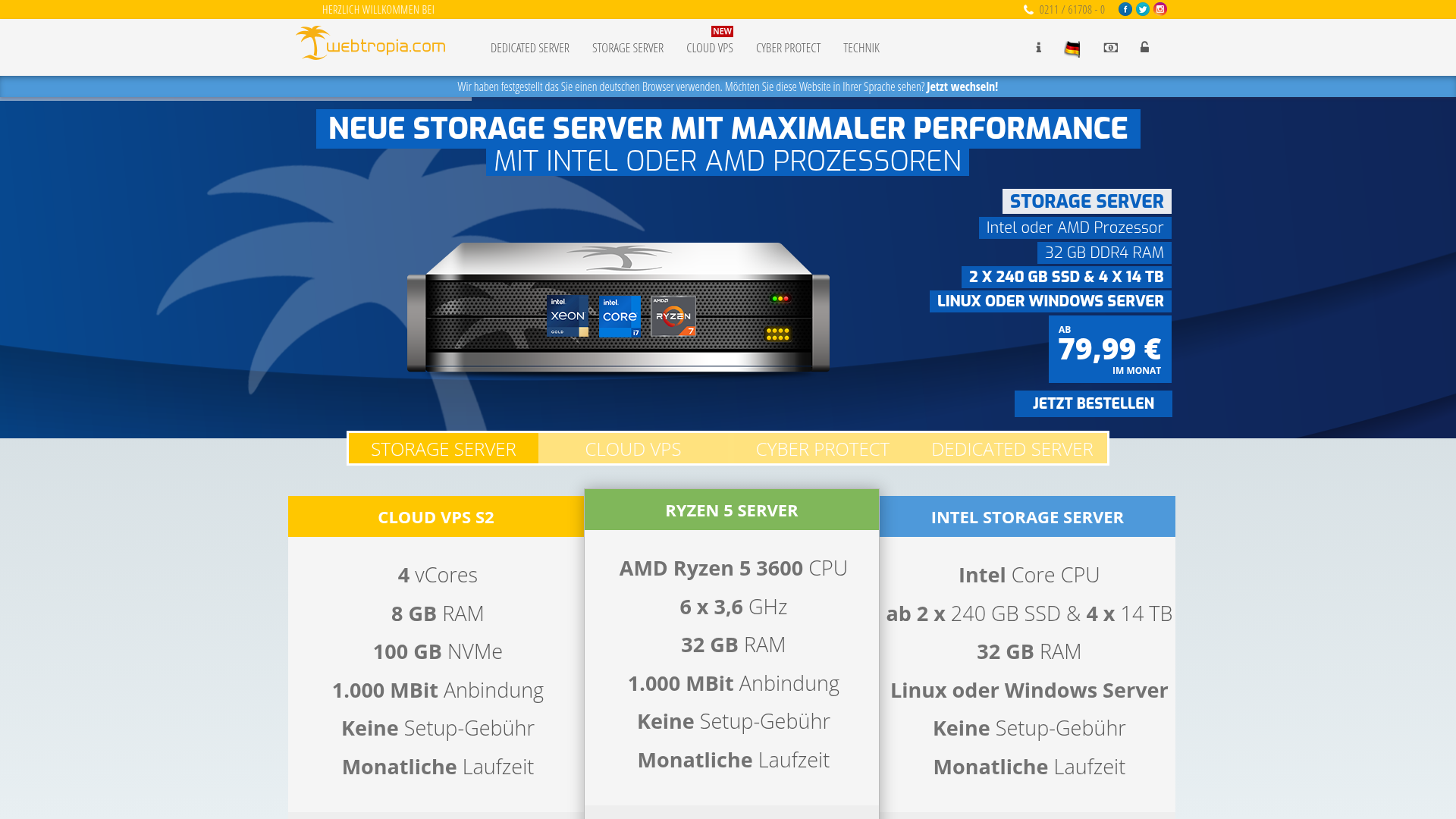This screenshot has width=1456, height=819.
Task: Switch pricing display via euro symbol toggle
Action: (1110, 47)
